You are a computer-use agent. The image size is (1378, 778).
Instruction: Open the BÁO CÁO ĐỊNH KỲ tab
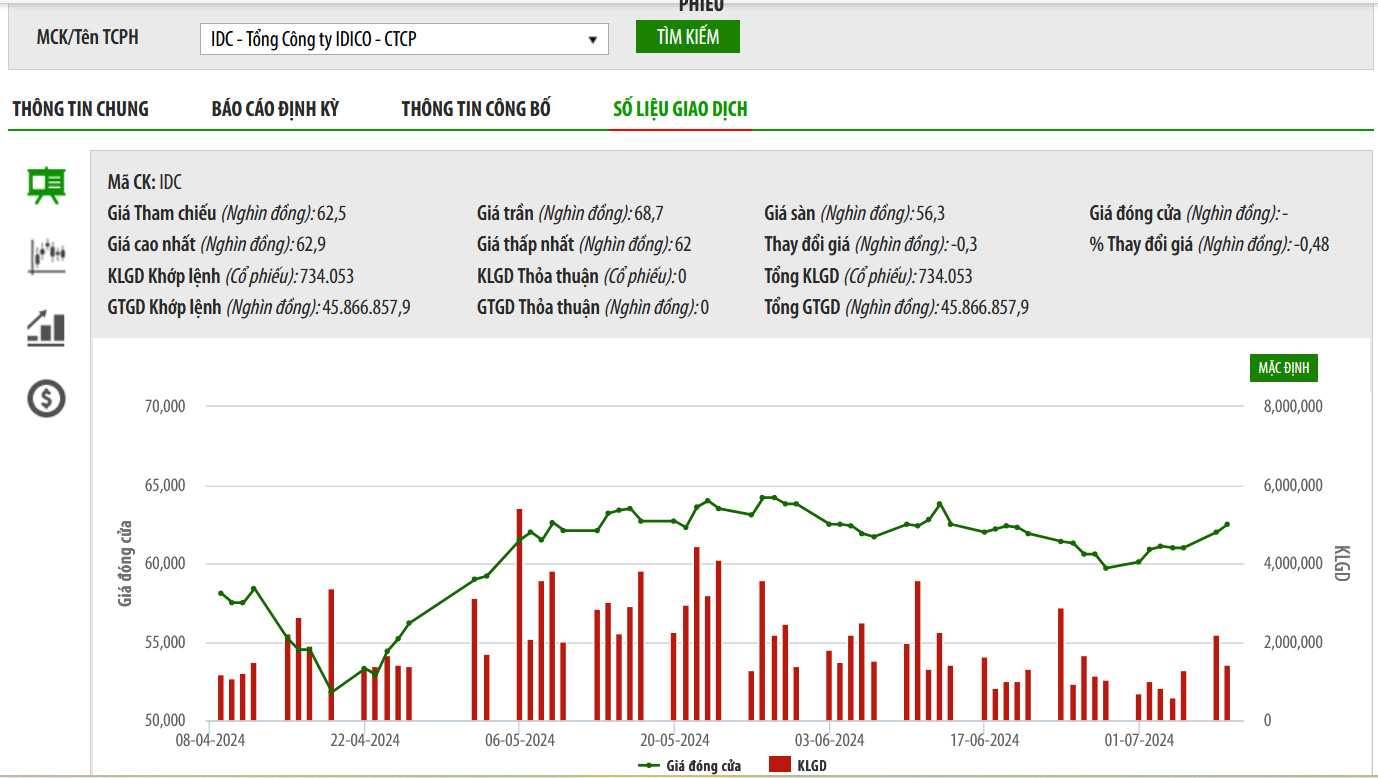click(275, 109)
